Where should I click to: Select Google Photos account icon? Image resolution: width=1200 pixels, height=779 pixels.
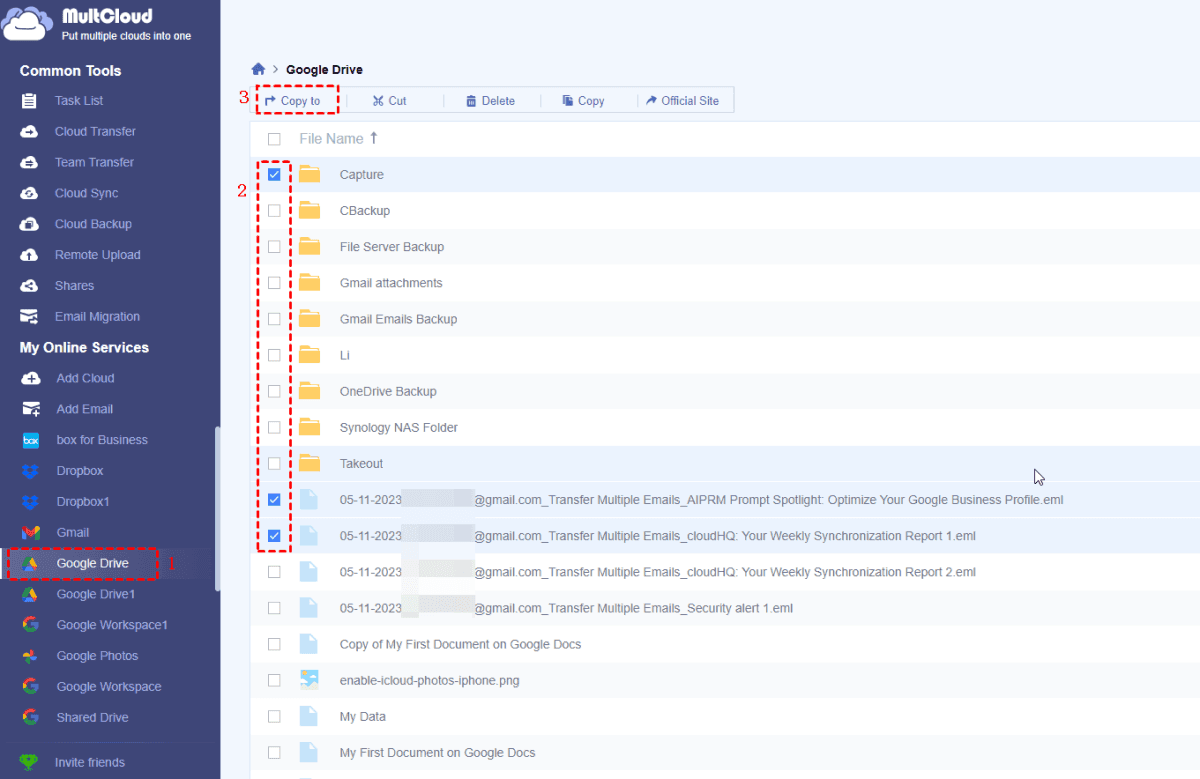[31, 656]
